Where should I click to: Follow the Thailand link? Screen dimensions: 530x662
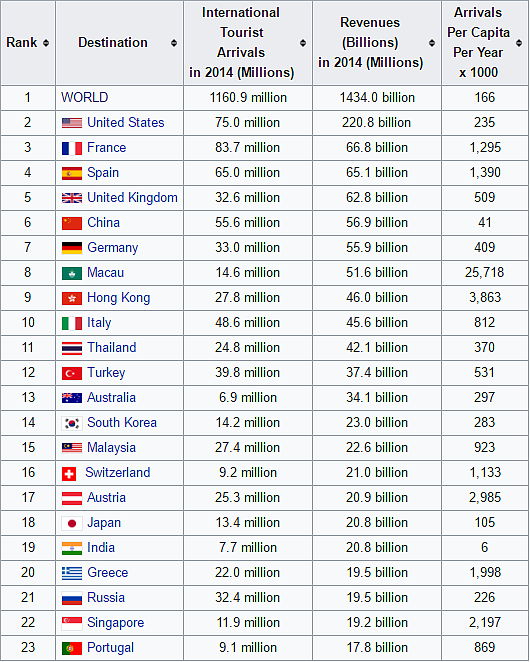[x=111, y=347]
